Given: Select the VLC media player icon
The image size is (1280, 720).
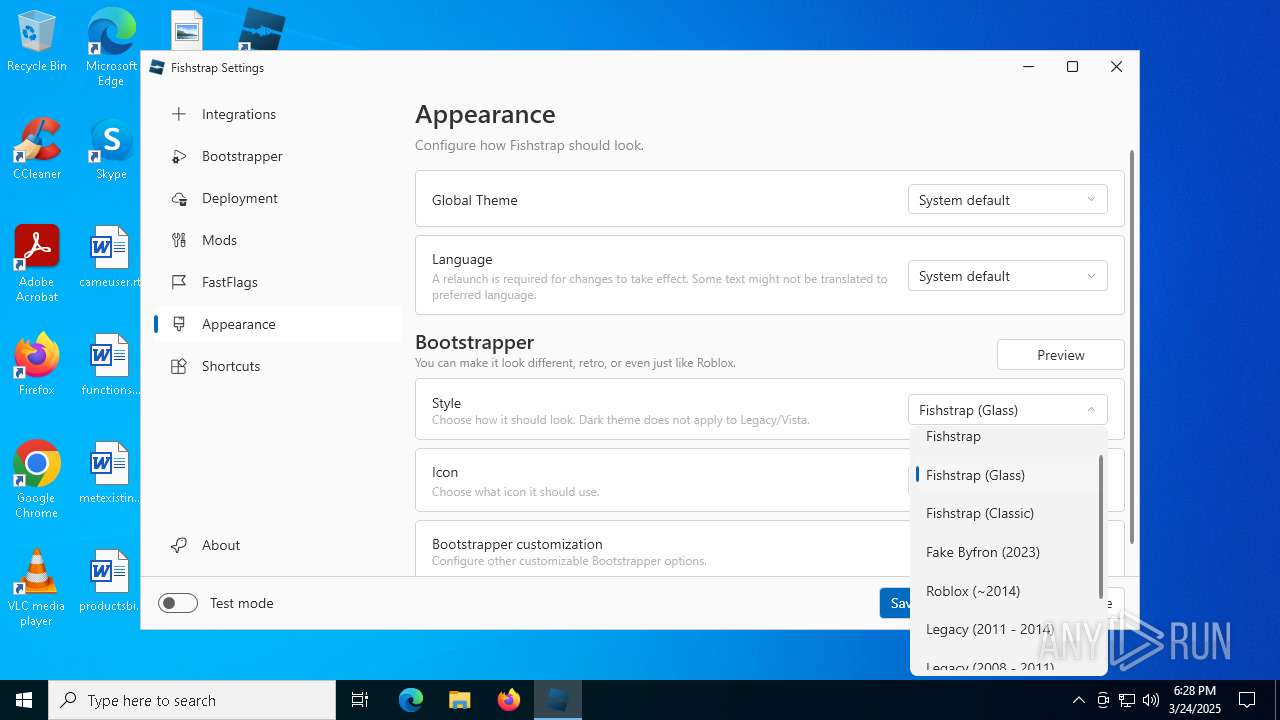Looking at the screenshot, I should click(x=37, y=588).
